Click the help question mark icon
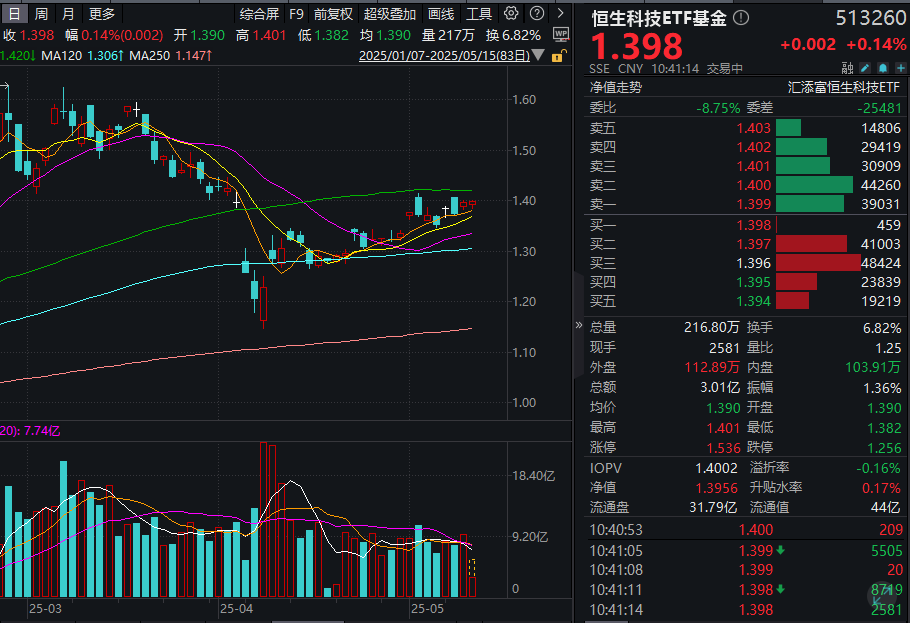 coord(536,14)
